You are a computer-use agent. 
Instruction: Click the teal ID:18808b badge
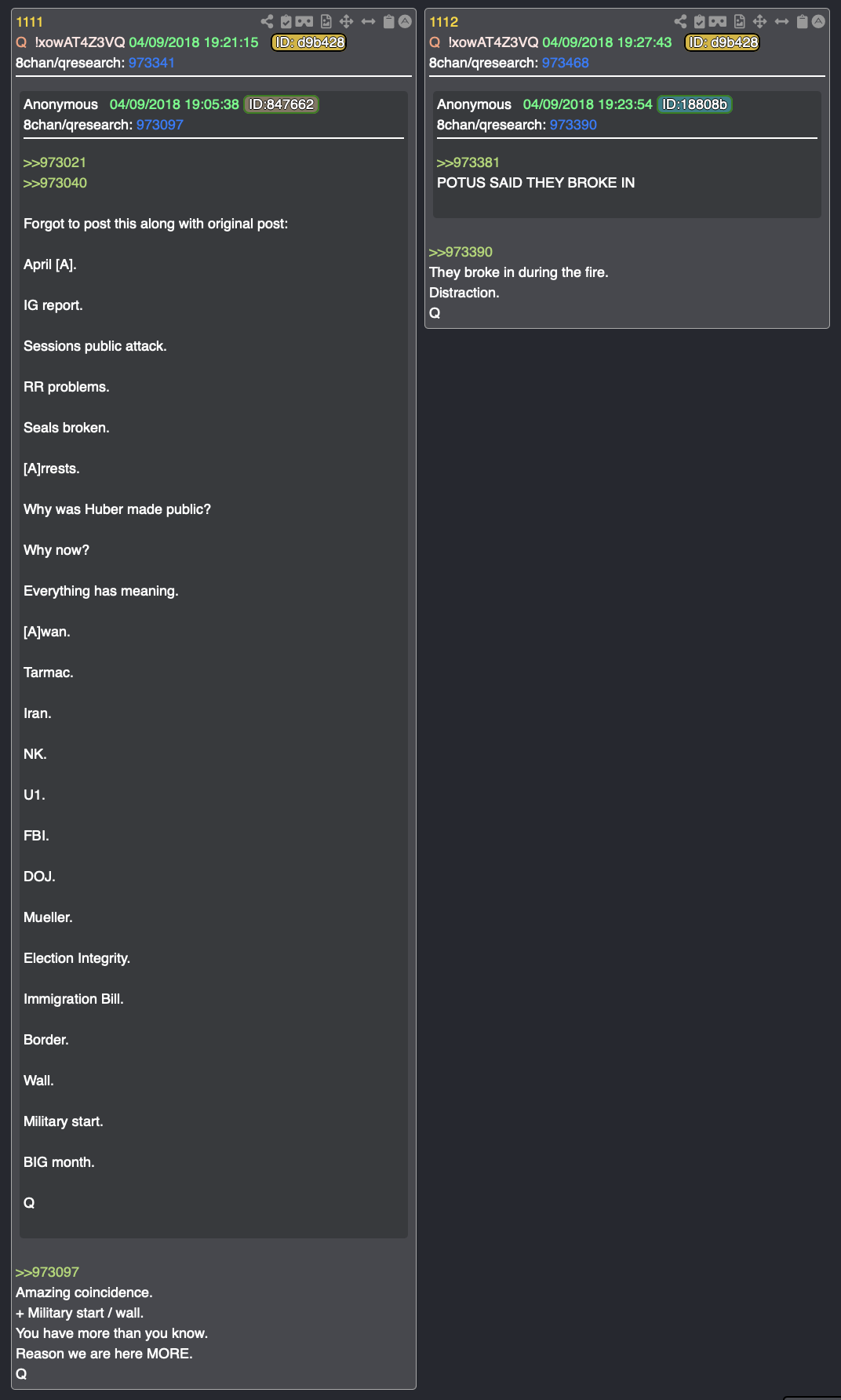tap(694, 104)
